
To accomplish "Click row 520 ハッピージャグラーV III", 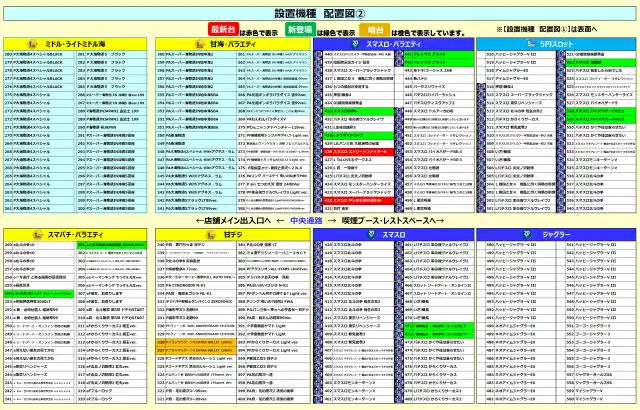I will point(521,54).
